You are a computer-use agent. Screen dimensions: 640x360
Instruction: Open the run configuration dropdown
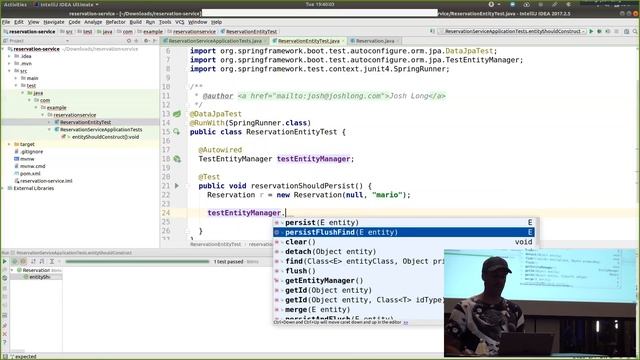(512, 31)
